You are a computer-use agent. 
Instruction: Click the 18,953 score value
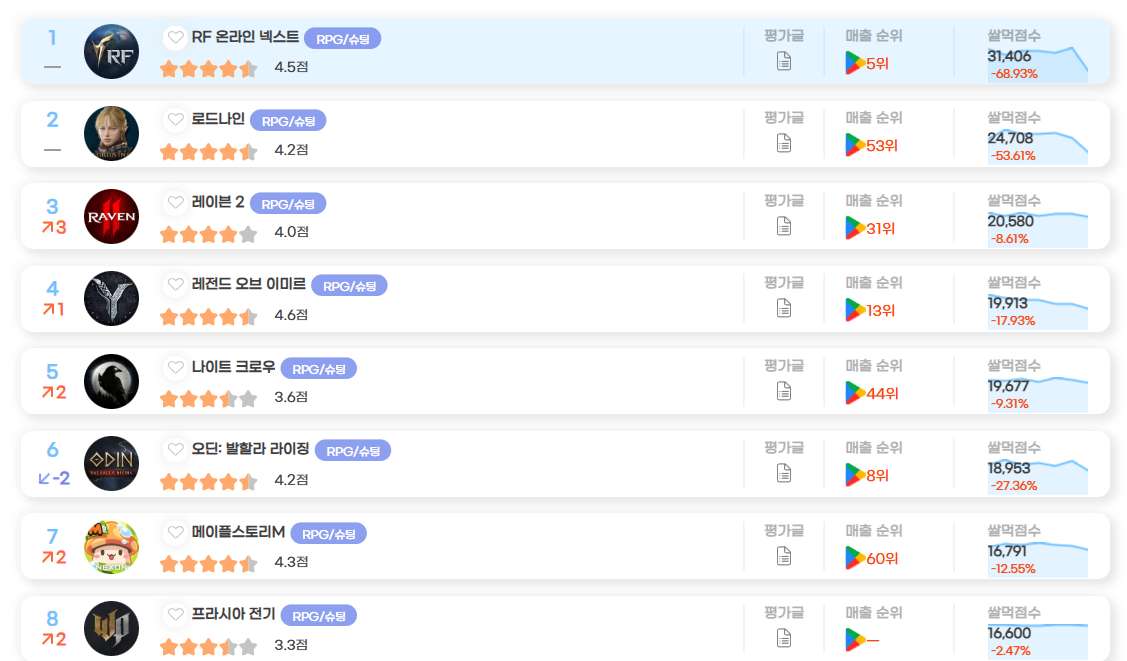[x=1008, y=468]
